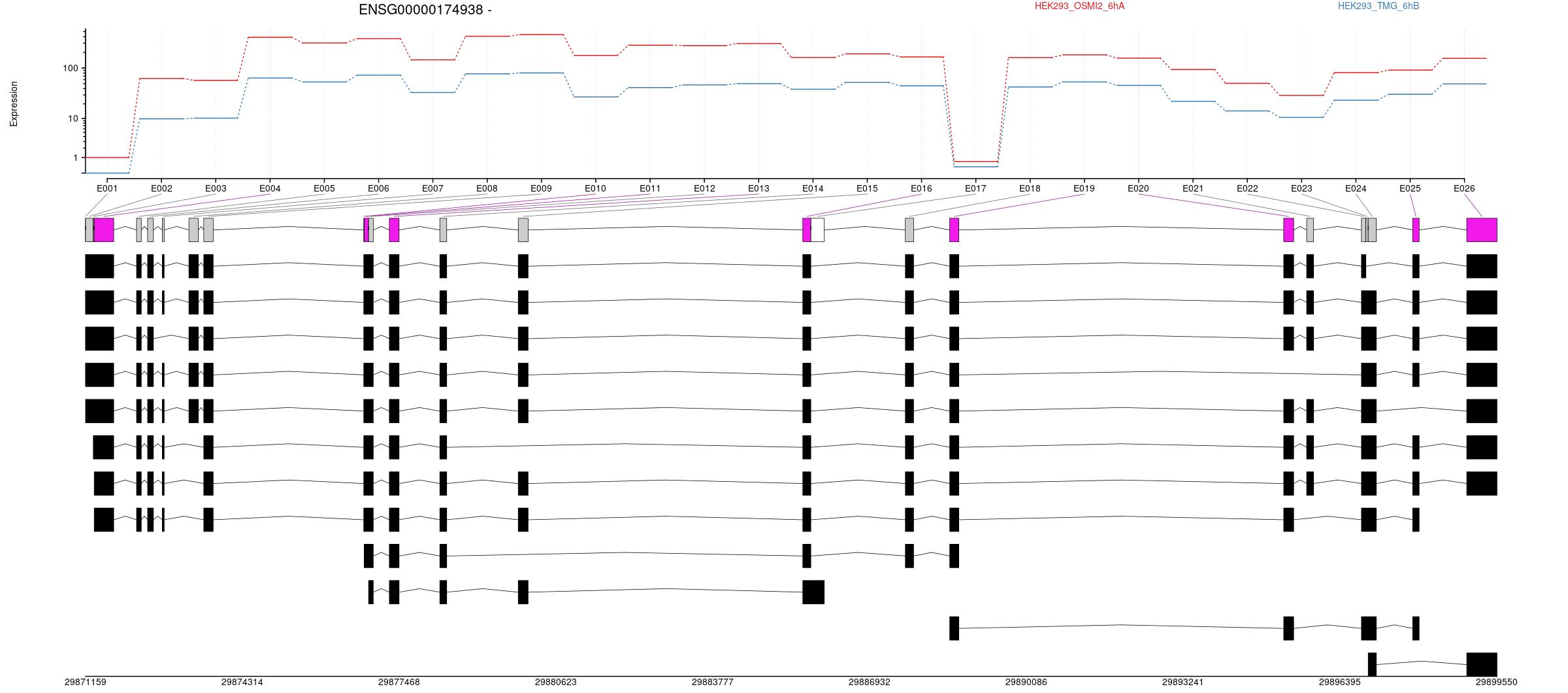Click the magenta E026 exon box in gene model

pos(1482,230)
